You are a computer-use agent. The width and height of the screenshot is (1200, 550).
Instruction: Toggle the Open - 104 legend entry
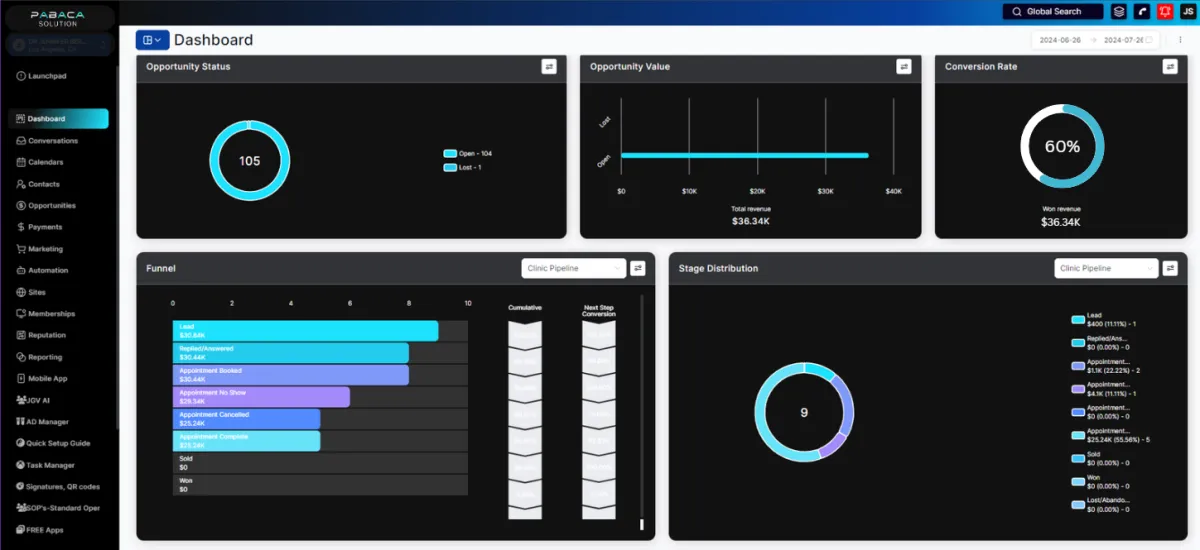point(468,154)
